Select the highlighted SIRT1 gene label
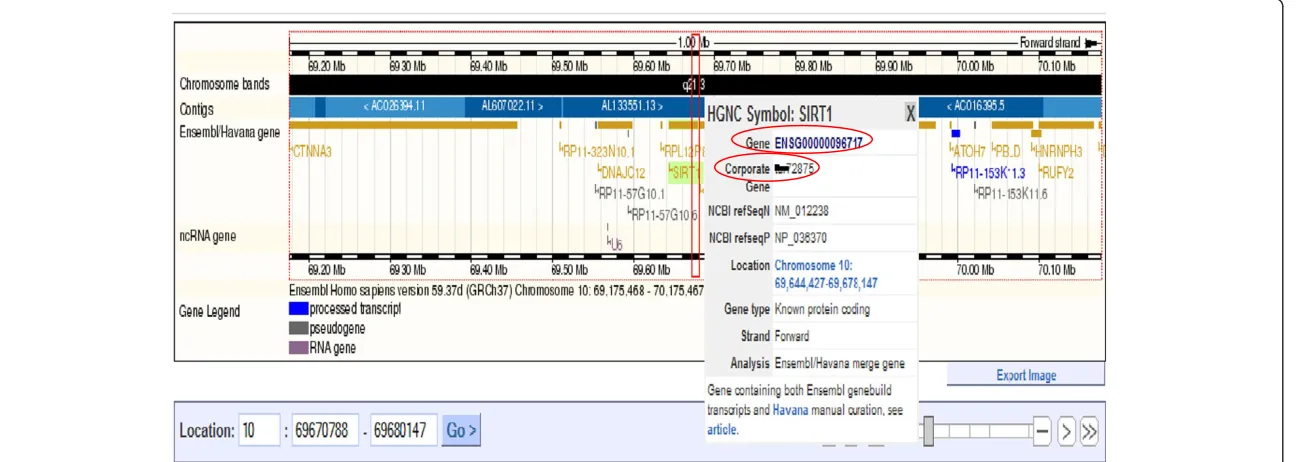The height and width of the screenshot is (462, 1302). click(x=685, y=172)
